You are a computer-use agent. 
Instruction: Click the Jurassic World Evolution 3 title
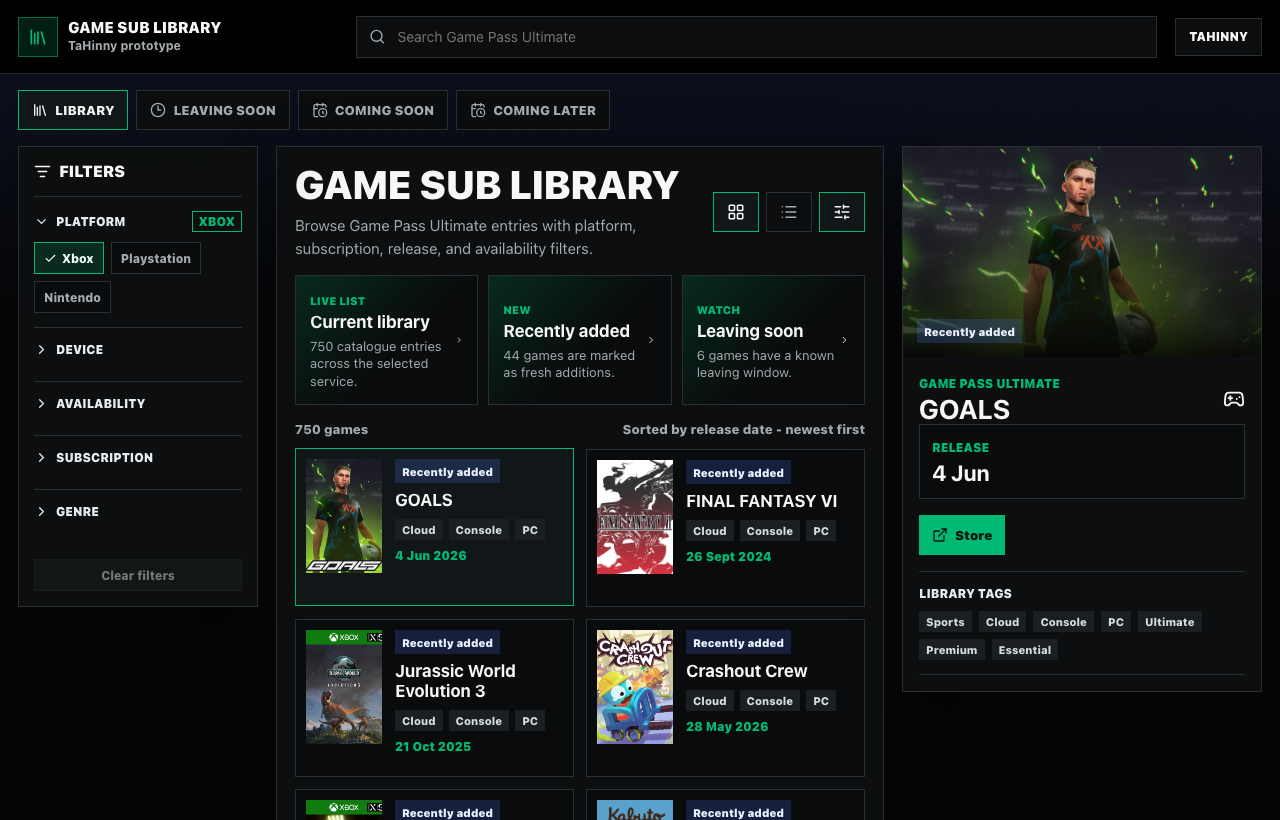(455, 681)
